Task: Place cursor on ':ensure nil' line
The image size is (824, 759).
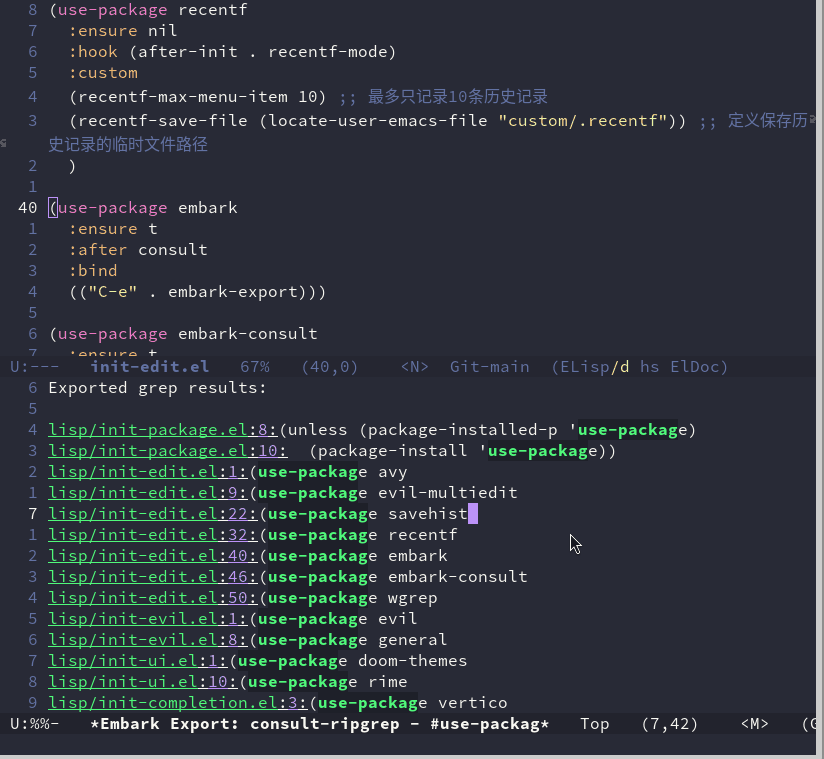Action: pos(123,30)
